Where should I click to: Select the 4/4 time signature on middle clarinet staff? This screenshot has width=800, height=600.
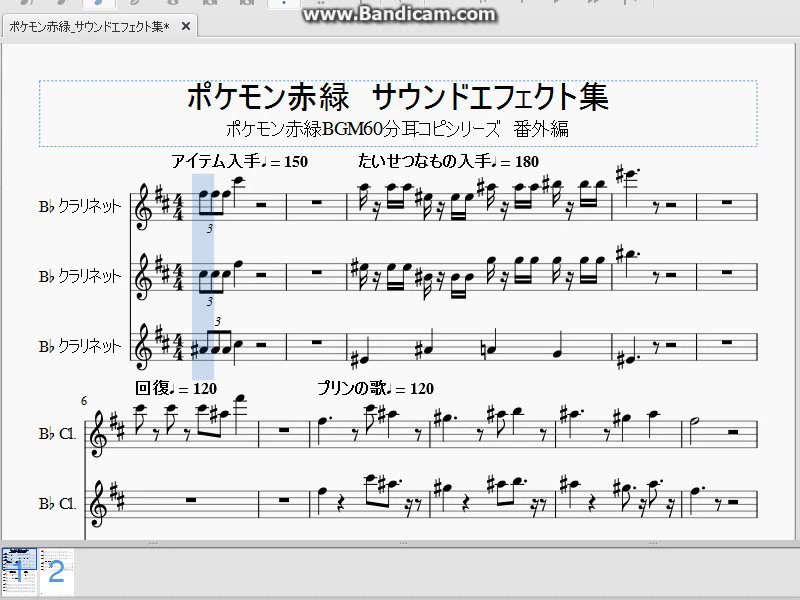pos(178,278)
